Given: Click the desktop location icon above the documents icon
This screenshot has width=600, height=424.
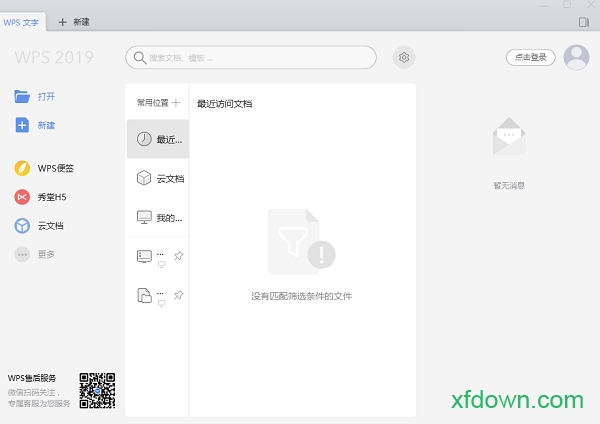Looking at the screenshot, I should [x=144, y=256].
